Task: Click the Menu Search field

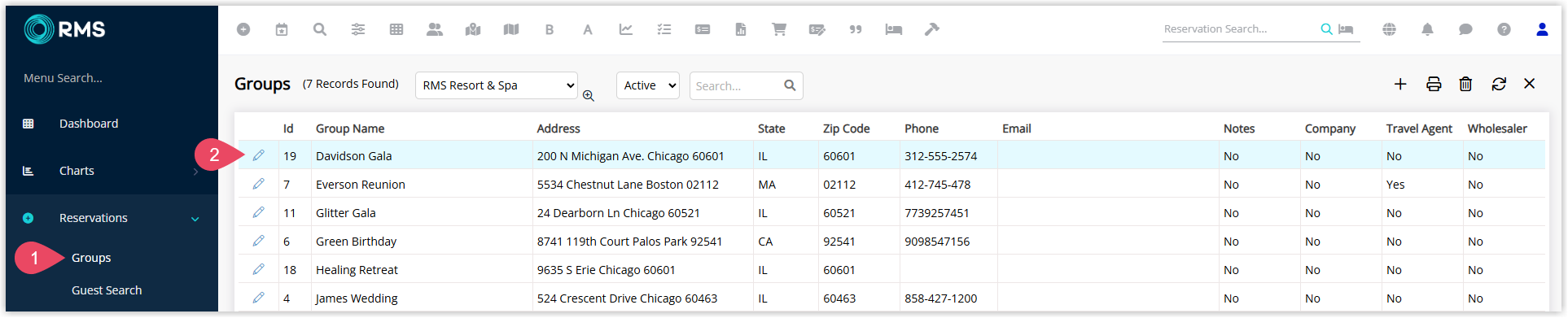Action: [63, 78]
